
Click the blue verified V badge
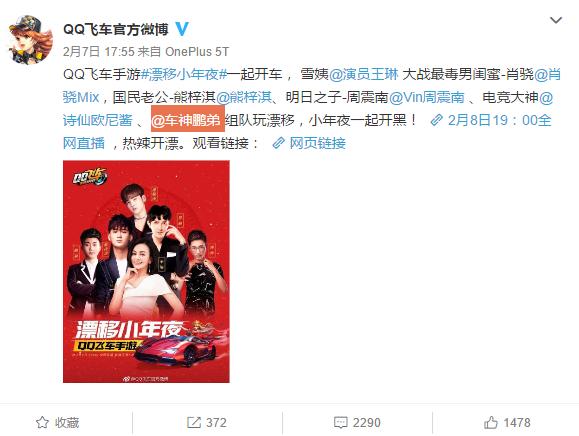coord(182,29)
